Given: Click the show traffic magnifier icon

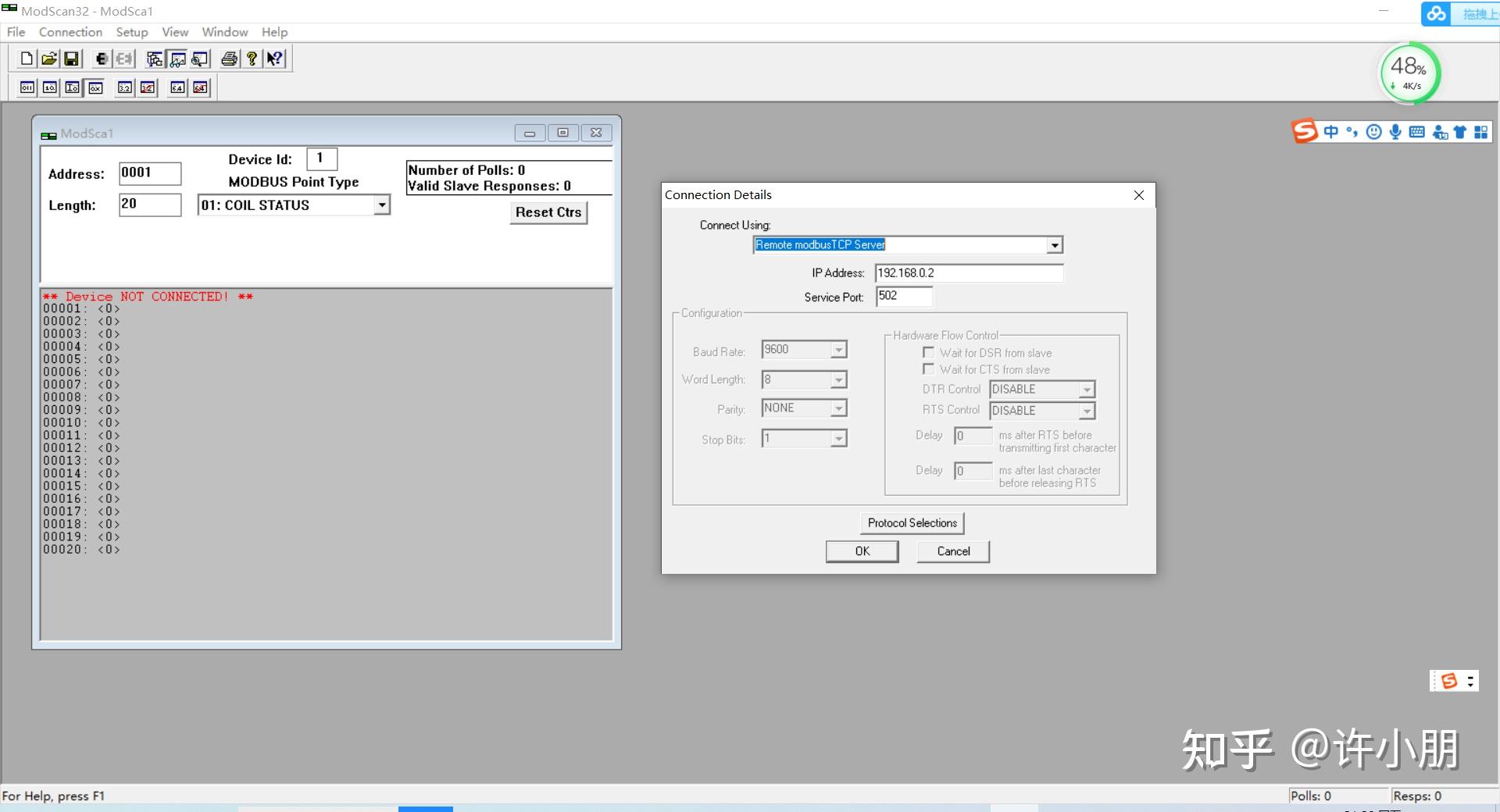Looking at the screenshot, I should (200, 59).
